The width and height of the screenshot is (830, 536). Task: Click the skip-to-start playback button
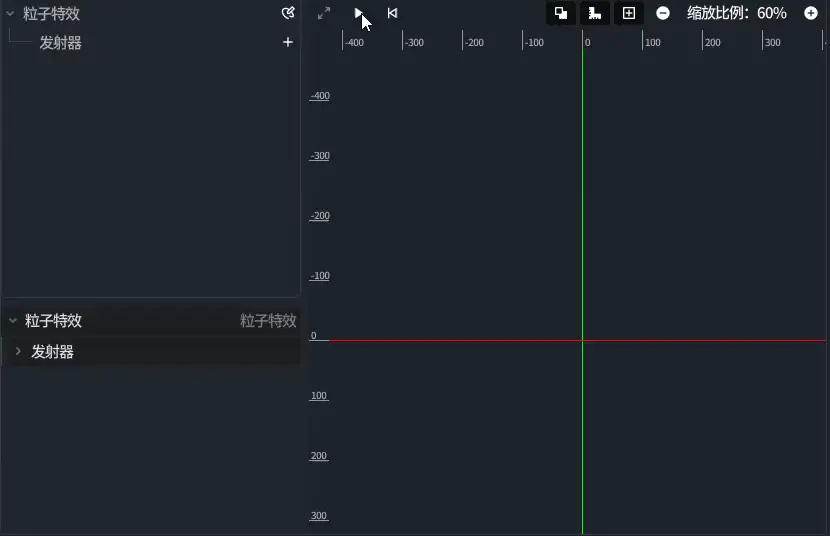pos(392,13)
